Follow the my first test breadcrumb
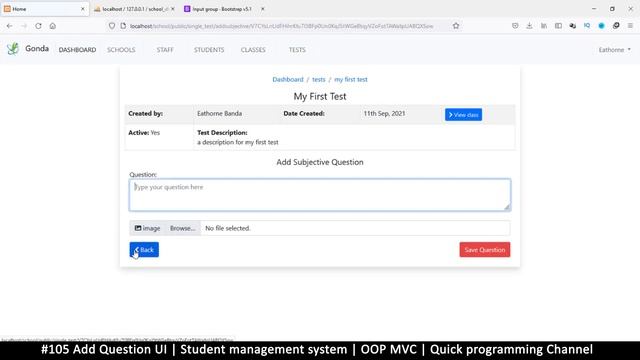This screenshot has height=360, width=640. coord(351,80)
